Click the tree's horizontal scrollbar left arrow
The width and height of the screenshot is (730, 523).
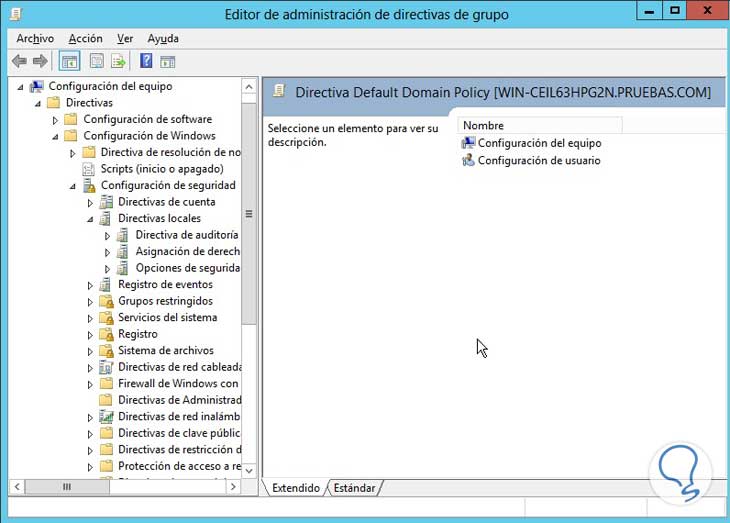17,487
